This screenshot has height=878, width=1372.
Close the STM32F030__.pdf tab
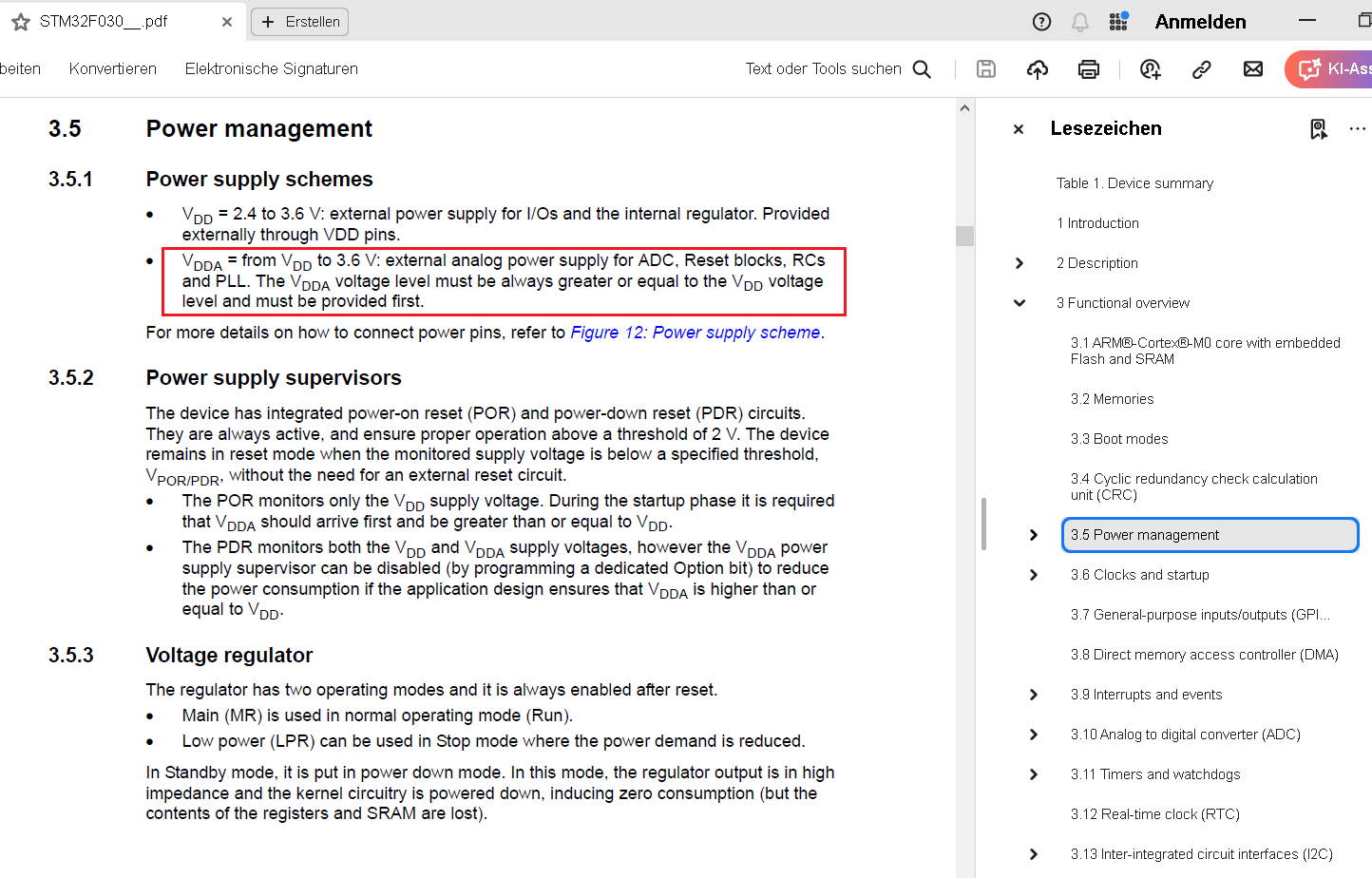227,22
